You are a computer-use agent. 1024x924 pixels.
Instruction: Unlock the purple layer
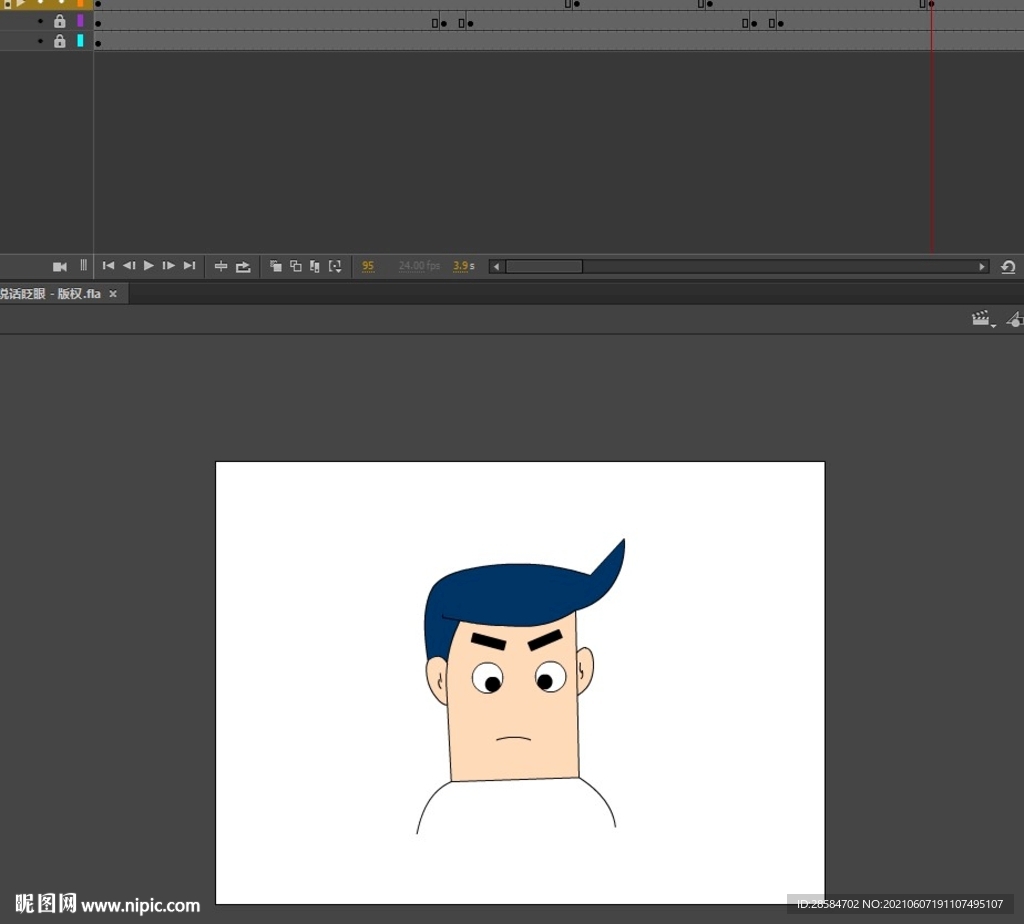coord(59,22)
